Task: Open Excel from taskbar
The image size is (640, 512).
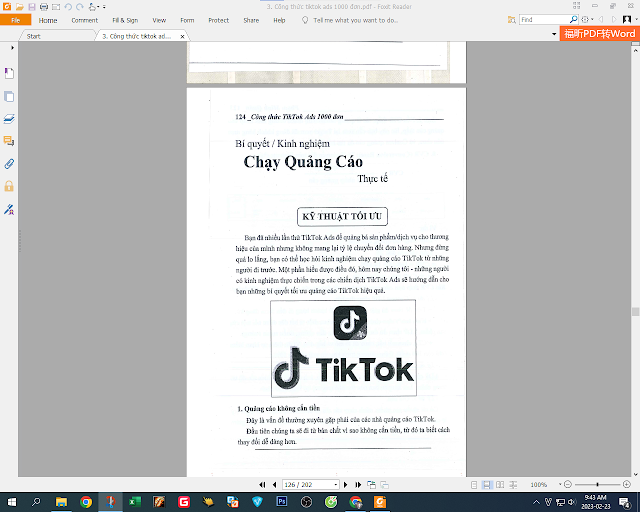Action: 135,502
